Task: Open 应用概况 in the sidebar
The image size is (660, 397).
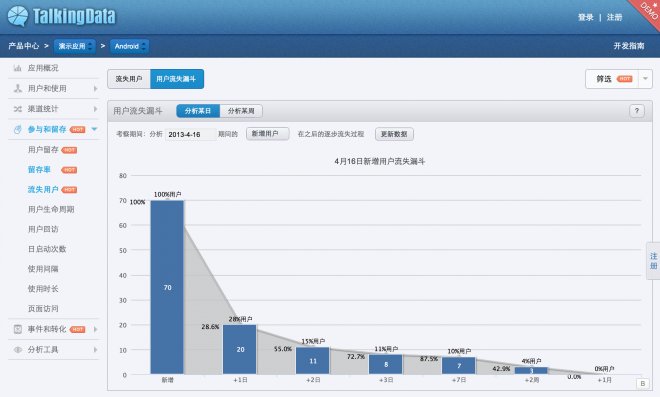Action: click(x=43, y=68)
